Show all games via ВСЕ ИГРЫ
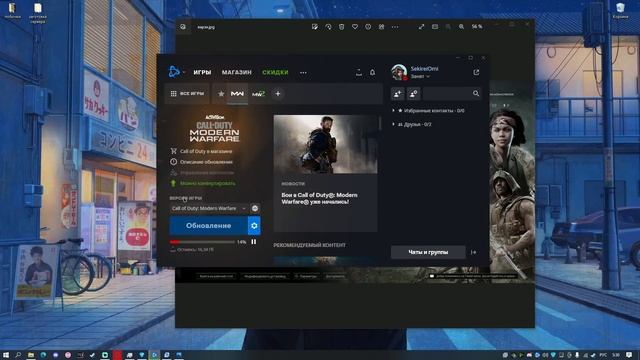 pyautogui.click(x=187, y=93)
